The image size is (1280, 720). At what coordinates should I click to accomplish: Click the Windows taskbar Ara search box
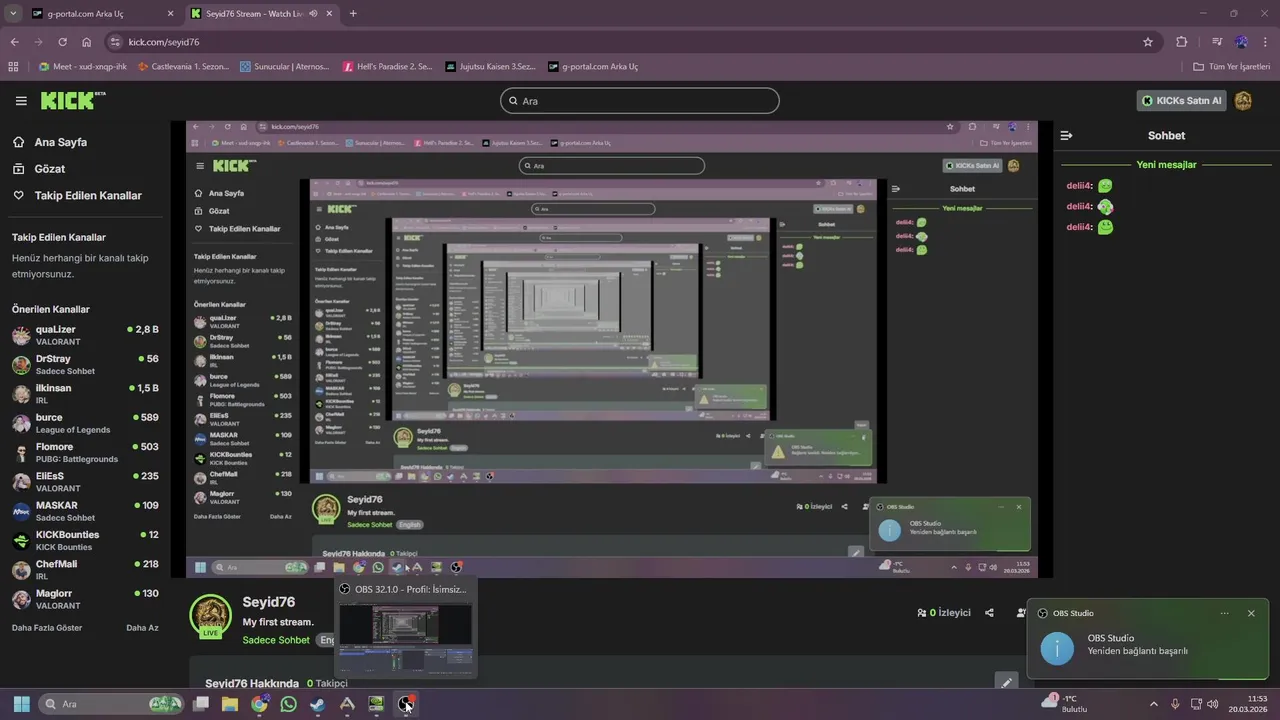pyautogui.click(x=113, y=704)
